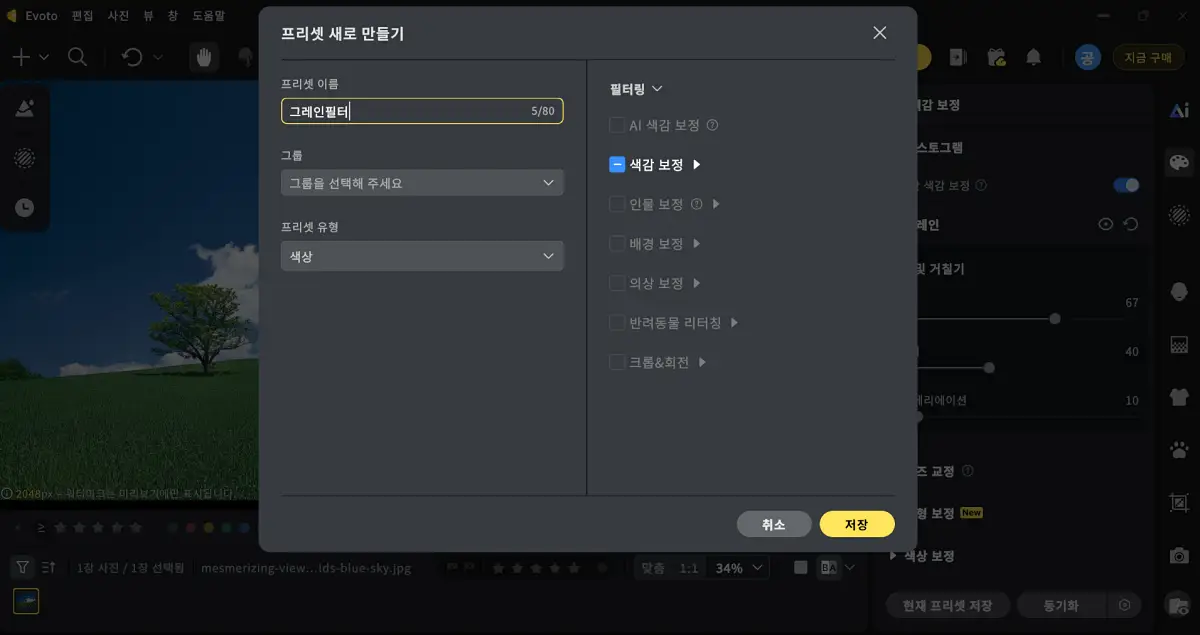
Task: Click the user avatar circle icon
Action: (x=1087, y=57)
